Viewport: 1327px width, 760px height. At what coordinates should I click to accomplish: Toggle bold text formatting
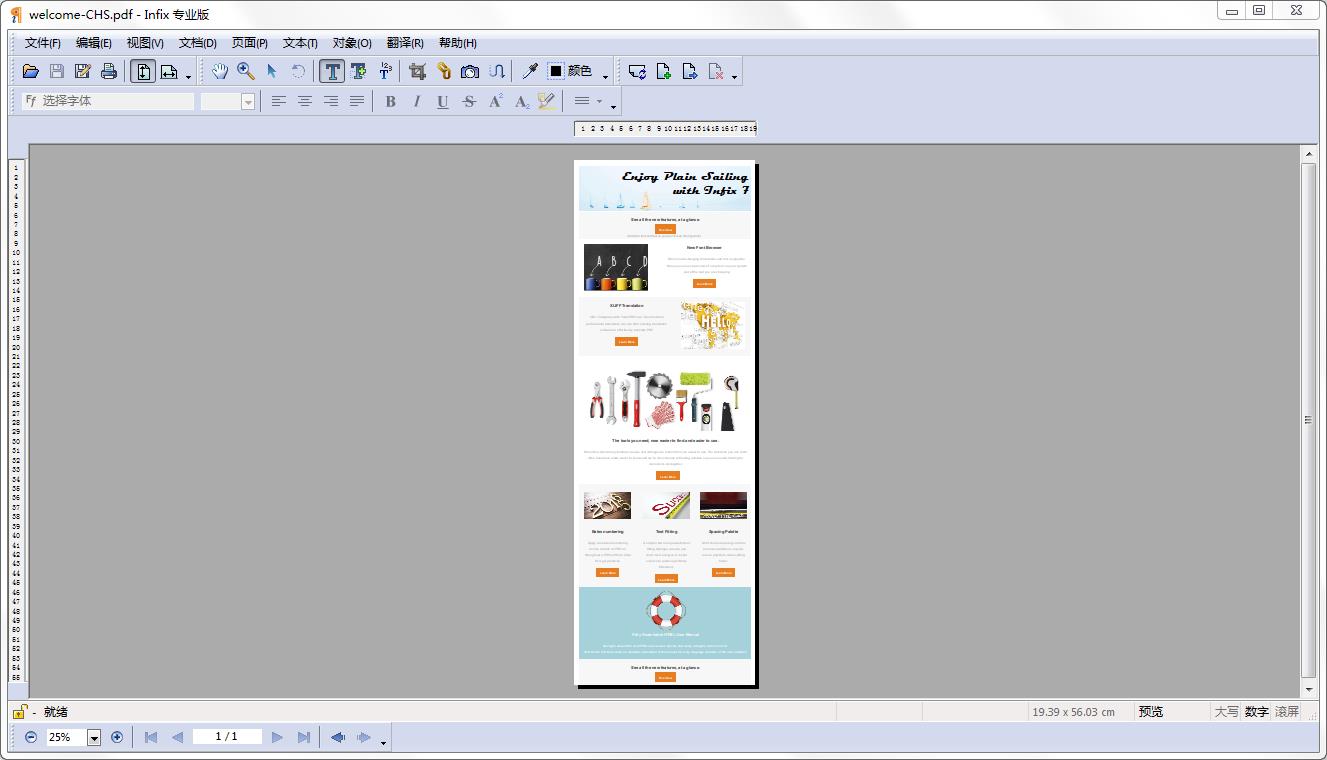(391, 101)
